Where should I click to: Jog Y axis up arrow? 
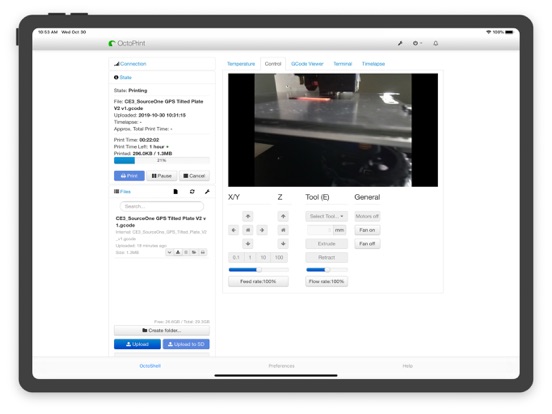click(x=248, y=216)
